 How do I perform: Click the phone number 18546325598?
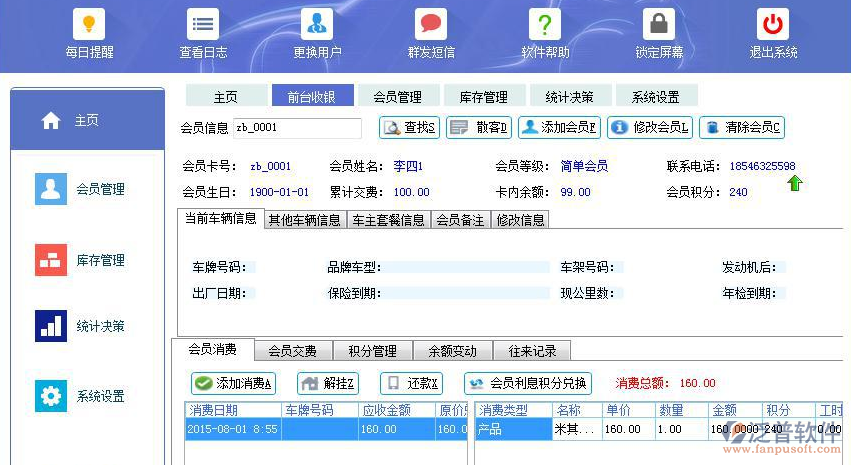point(762,166)
